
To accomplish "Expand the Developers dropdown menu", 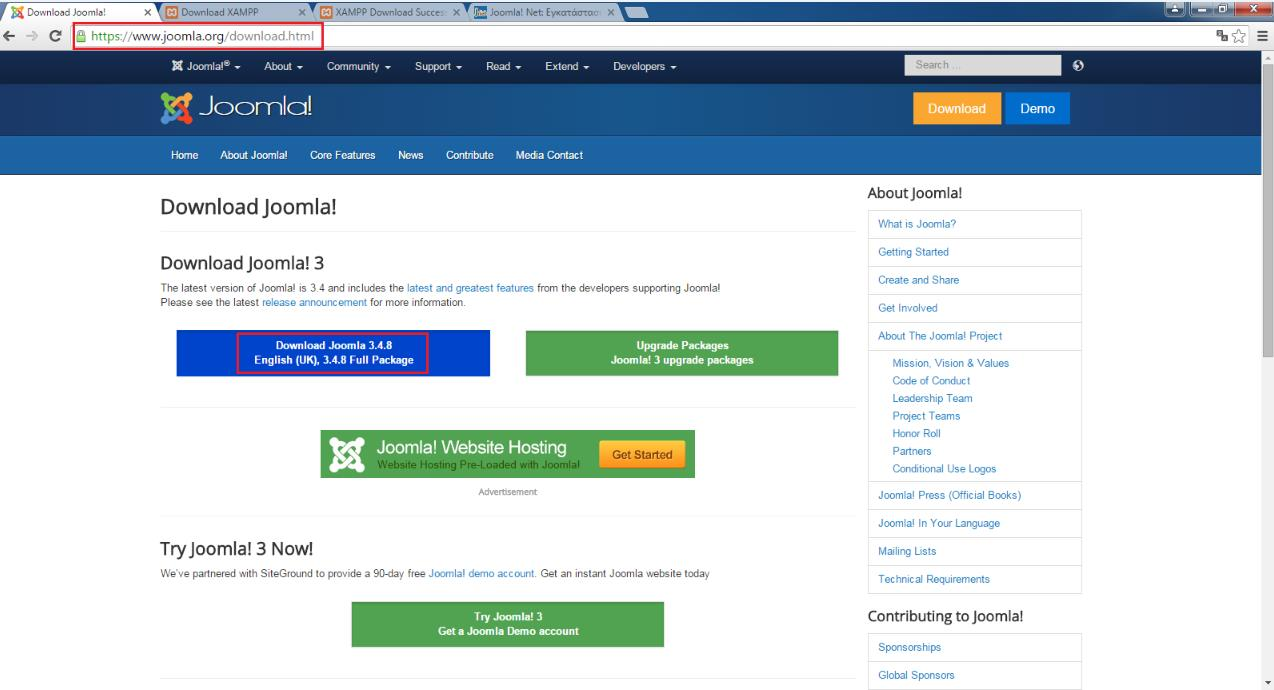I will [x=645, y=66].
